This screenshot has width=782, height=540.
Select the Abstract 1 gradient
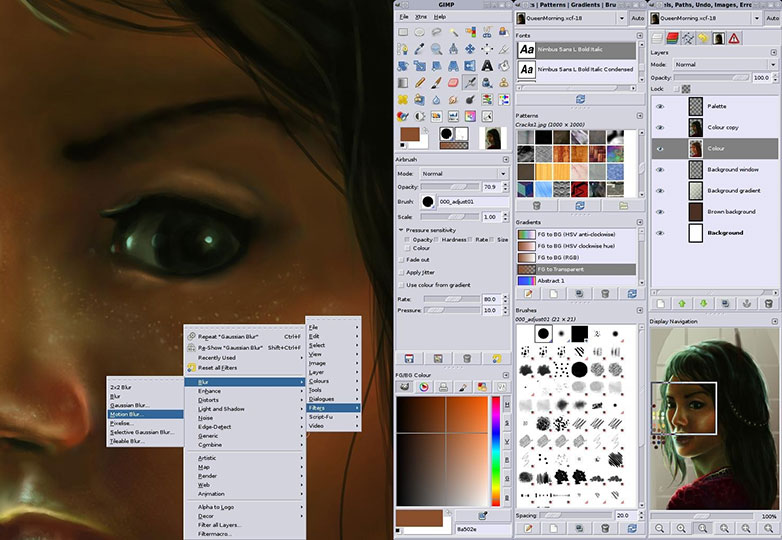coord(577,281)
